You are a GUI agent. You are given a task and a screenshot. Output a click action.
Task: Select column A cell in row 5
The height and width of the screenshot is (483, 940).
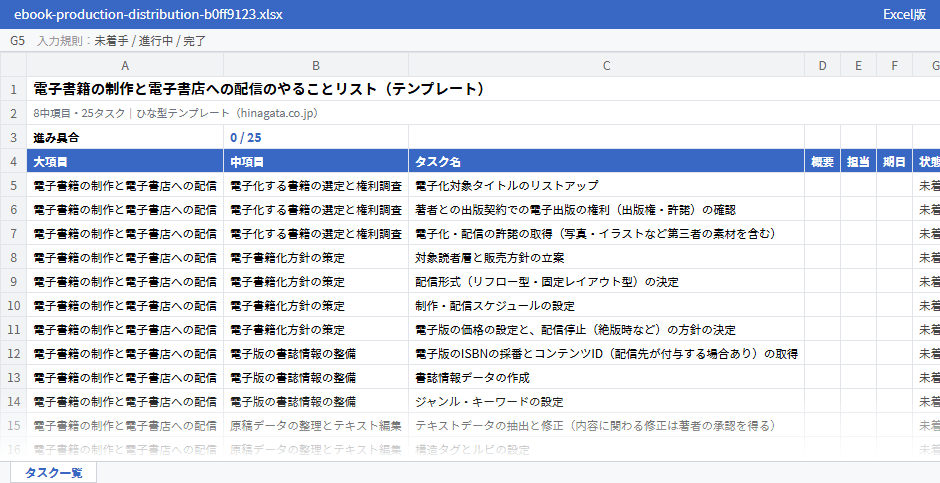[125, 185]
